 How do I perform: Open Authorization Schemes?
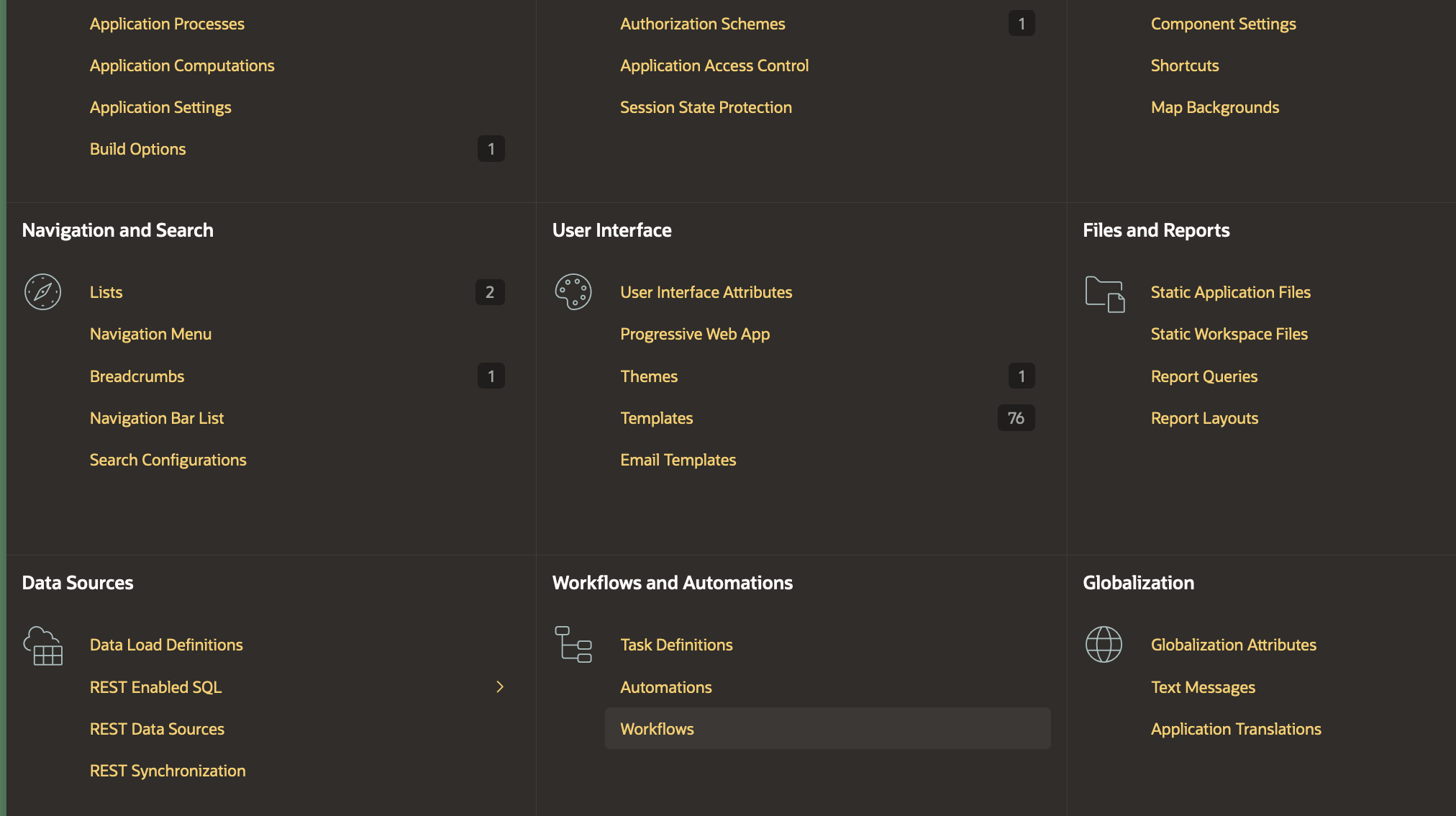pos(702,24)
